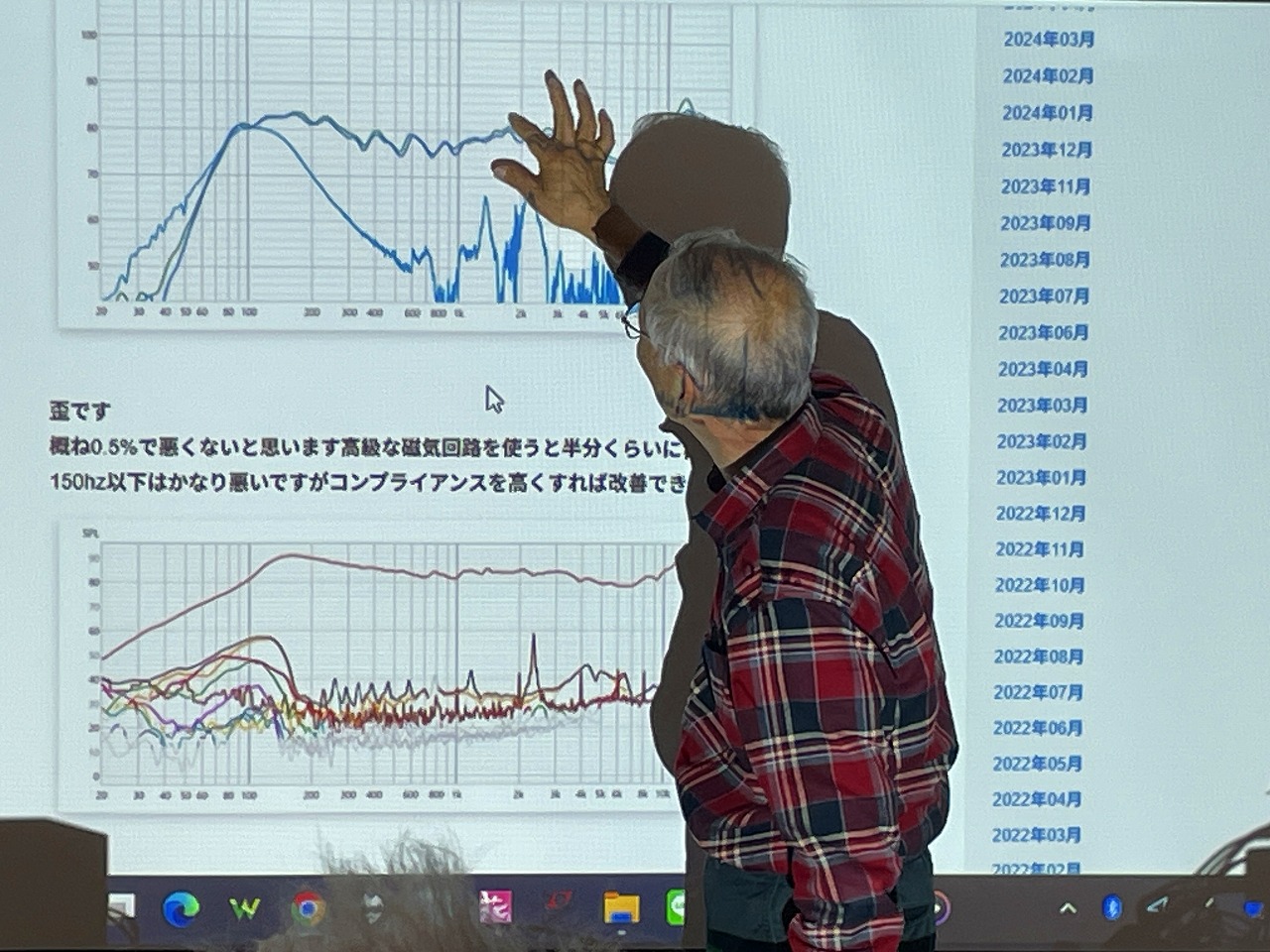The image size is (1270, 952).
Task: Open File Explorer folder icon
Action: click(x=621, y=907)
